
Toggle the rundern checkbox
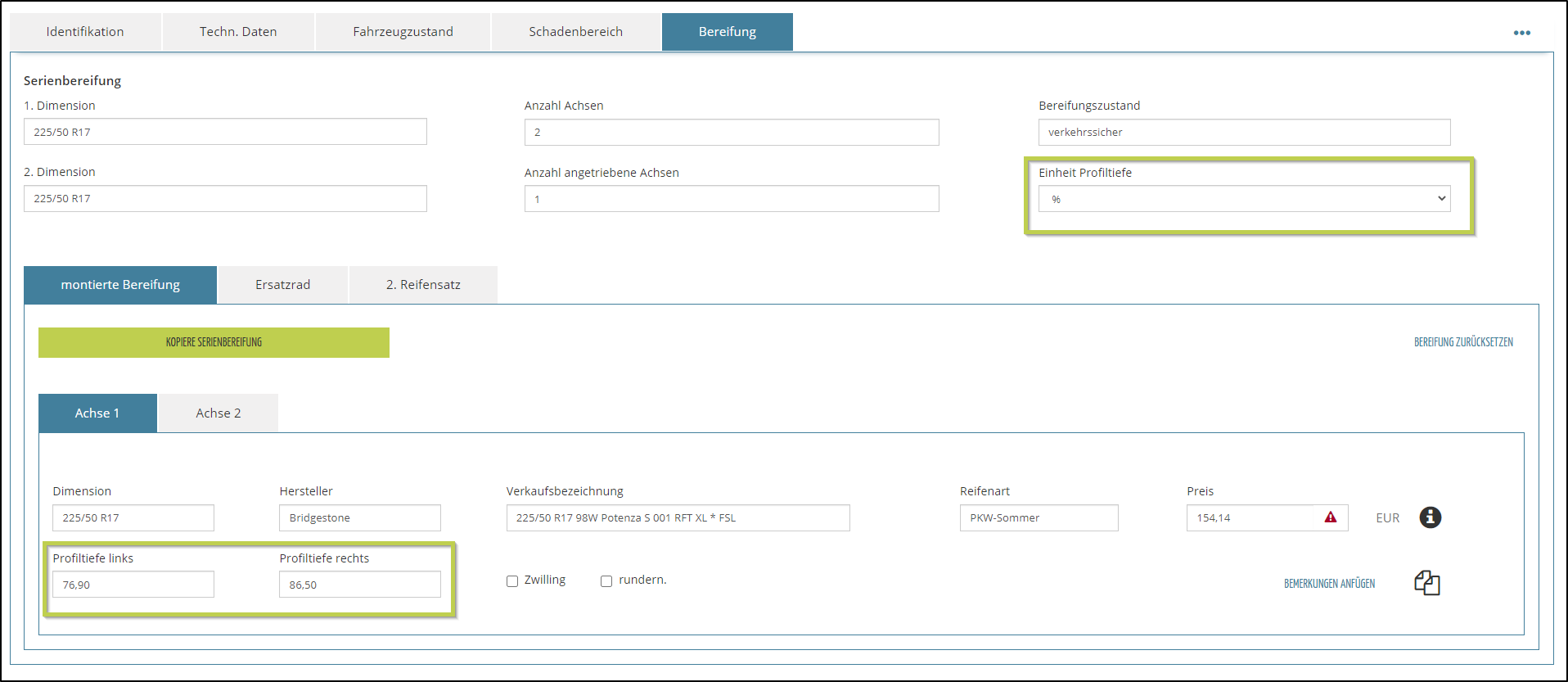pyautogui.click(x=606, y=581)
